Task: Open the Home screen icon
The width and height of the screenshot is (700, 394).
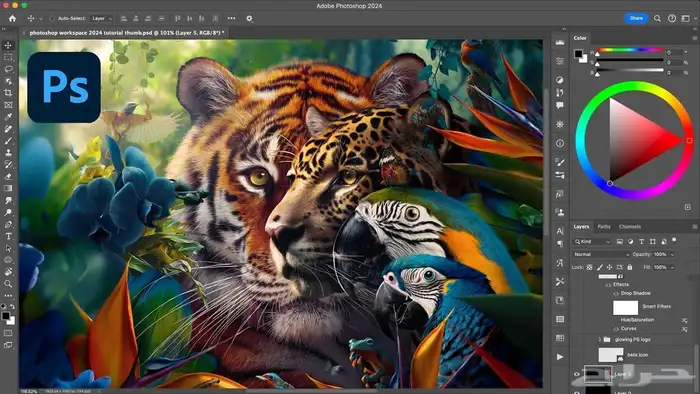Action: tap(12, 18)
